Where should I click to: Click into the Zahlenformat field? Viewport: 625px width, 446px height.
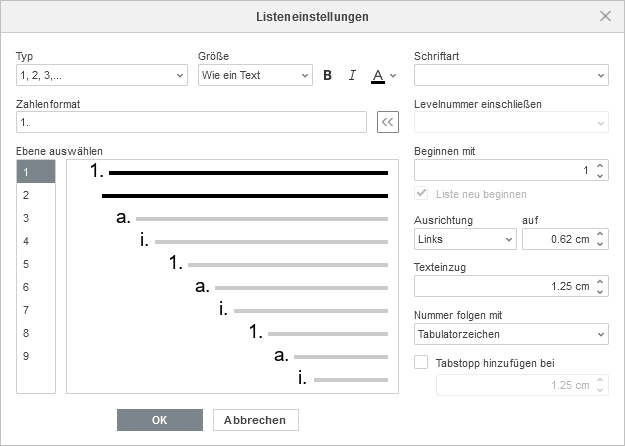[x=191, y=122]
